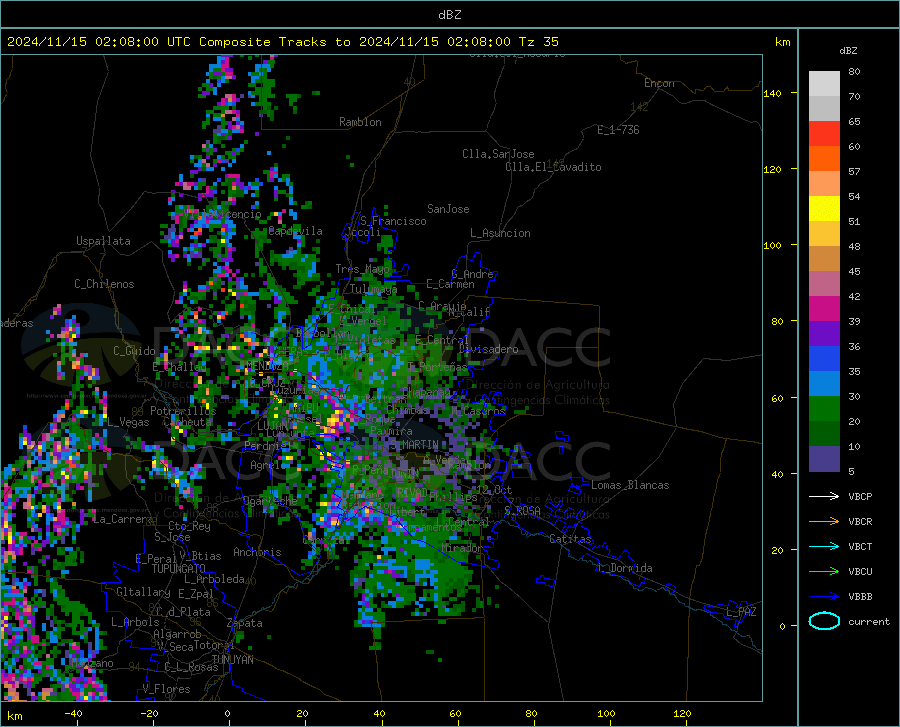Click the 'Lomas_Blancas' place label

coord(630,485)
